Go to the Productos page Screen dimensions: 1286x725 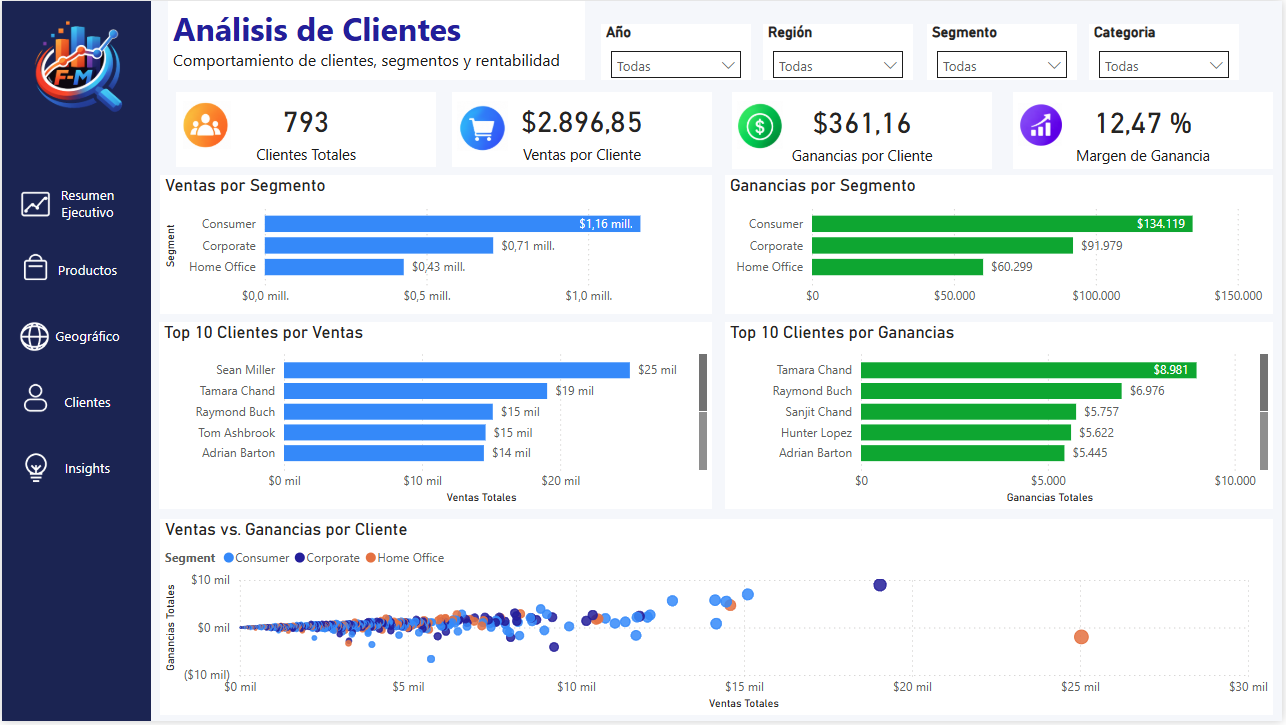pyautogui.click(x=87, y=270)
